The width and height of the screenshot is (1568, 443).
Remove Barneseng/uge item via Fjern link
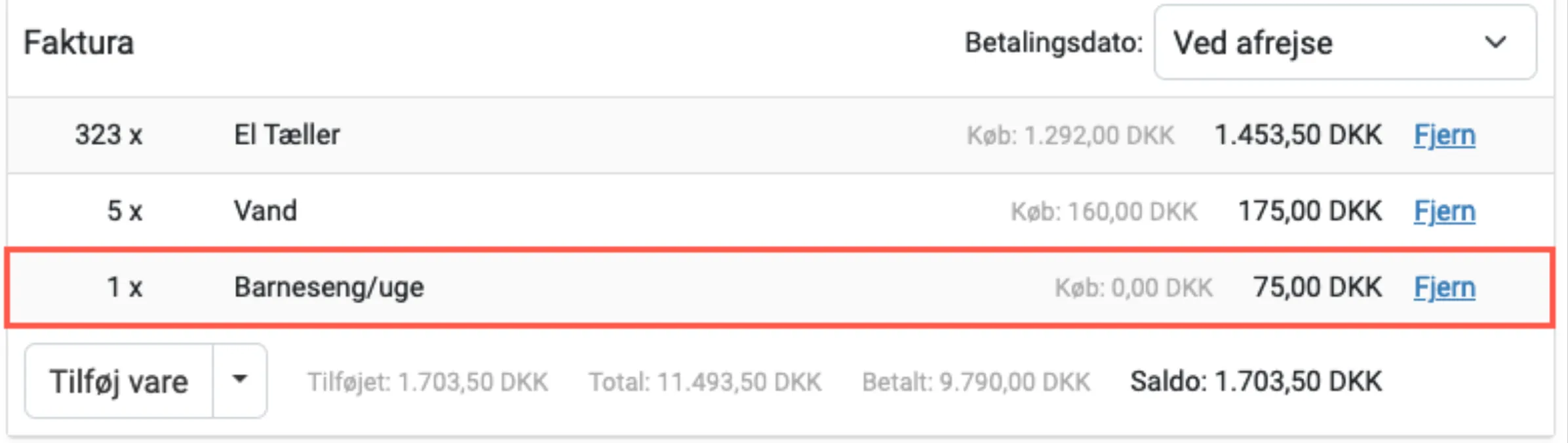click(x=1444, y=288)
